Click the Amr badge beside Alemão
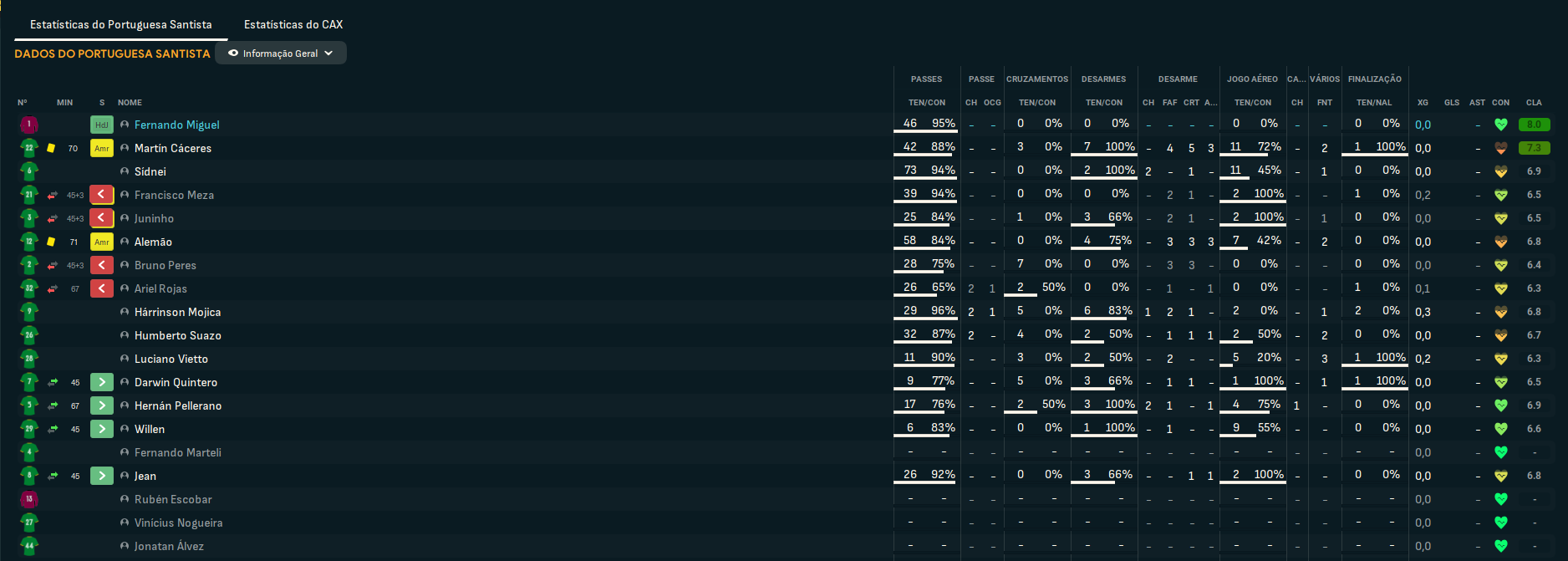The image size is (1568, 561). pos(102,242)
